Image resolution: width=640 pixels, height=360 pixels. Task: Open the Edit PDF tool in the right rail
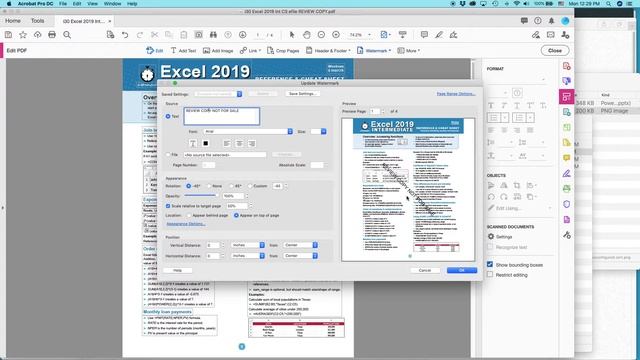(567, 97)
